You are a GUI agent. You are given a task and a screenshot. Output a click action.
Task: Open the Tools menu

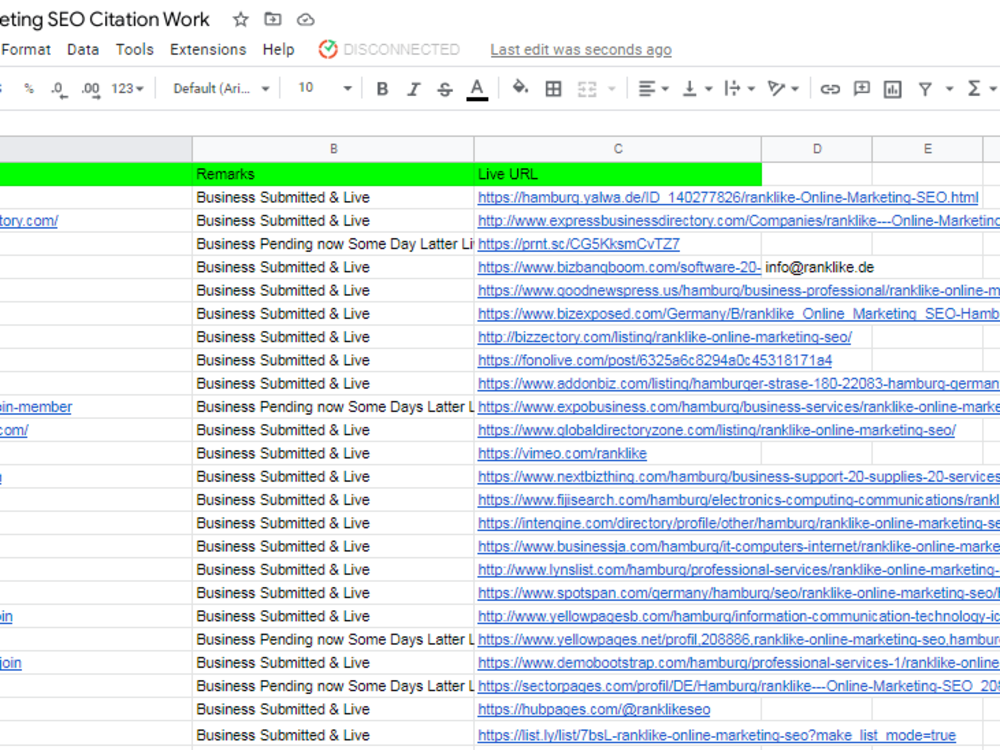pos(135,50)
